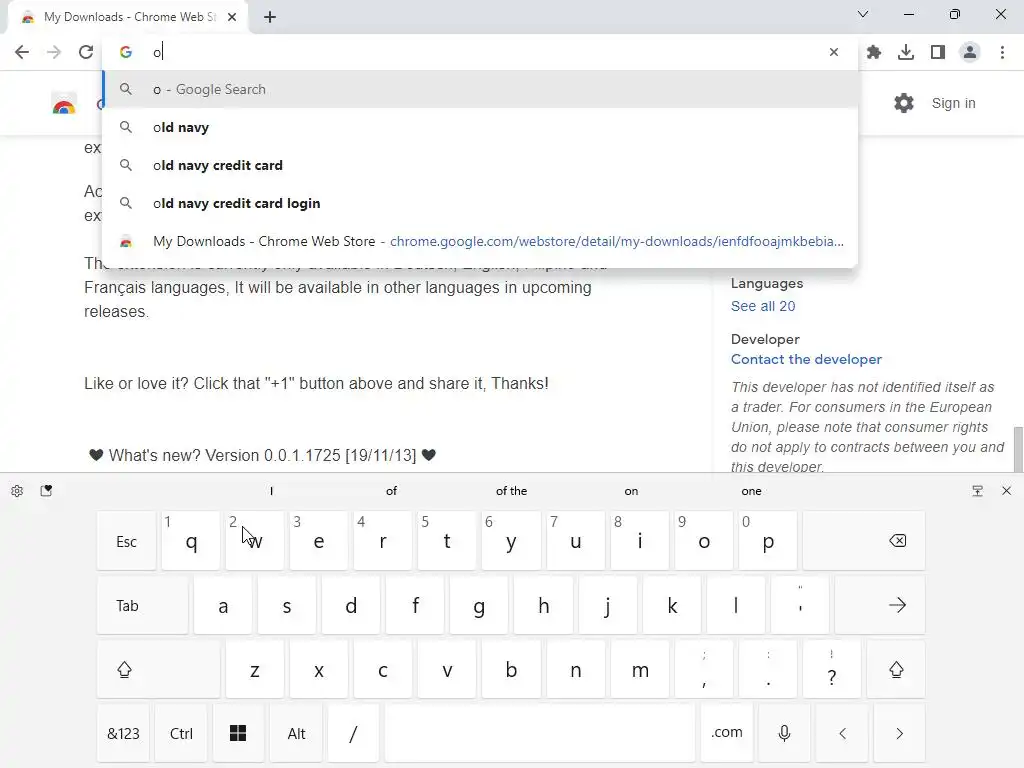
Task: Tap the Alt key
Action: (296, 733)
